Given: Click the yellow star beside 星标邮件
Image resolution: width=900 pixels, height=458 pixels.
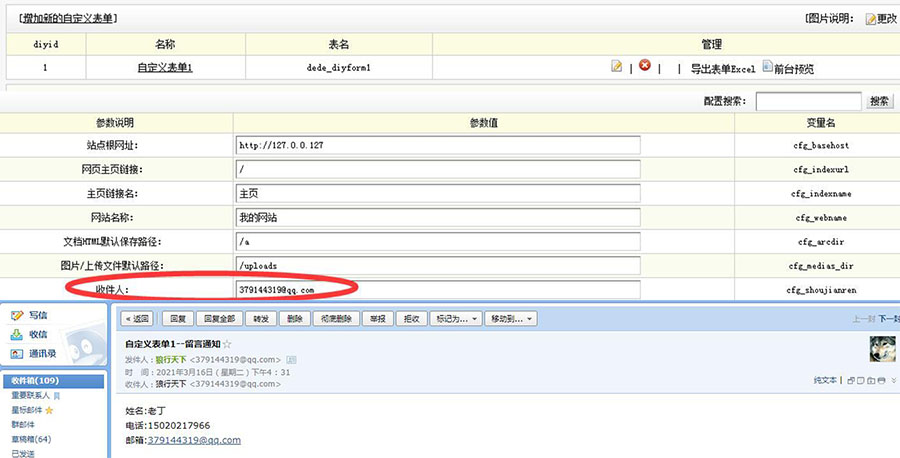Looking at the screenshot, I should coord(49,410).
